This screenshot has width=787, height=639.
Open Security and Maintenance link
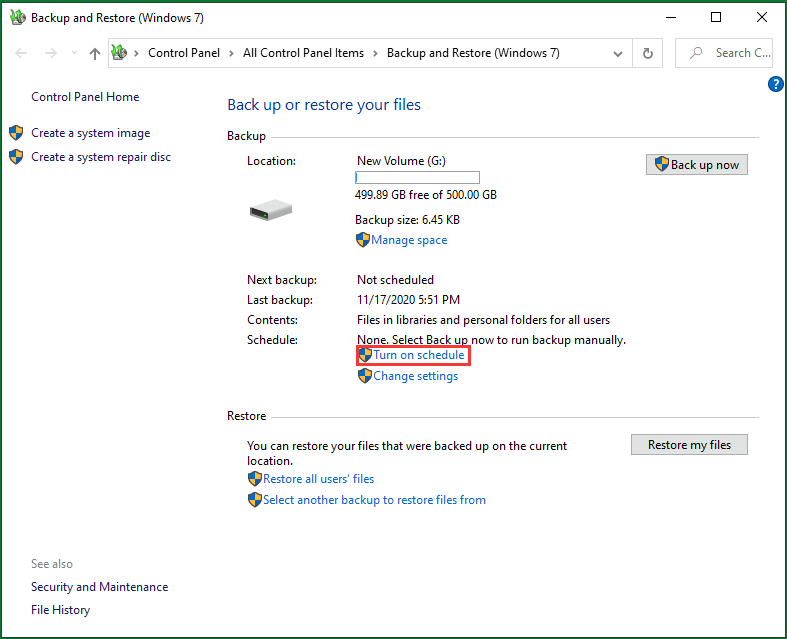tap(99, 587)
